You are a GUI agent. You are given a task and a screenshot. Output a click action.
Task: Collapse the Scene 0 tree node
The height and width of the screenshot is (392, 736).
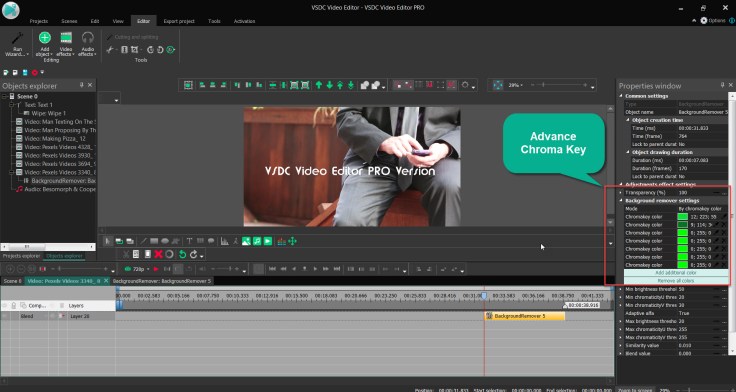[x=4, y=96]
